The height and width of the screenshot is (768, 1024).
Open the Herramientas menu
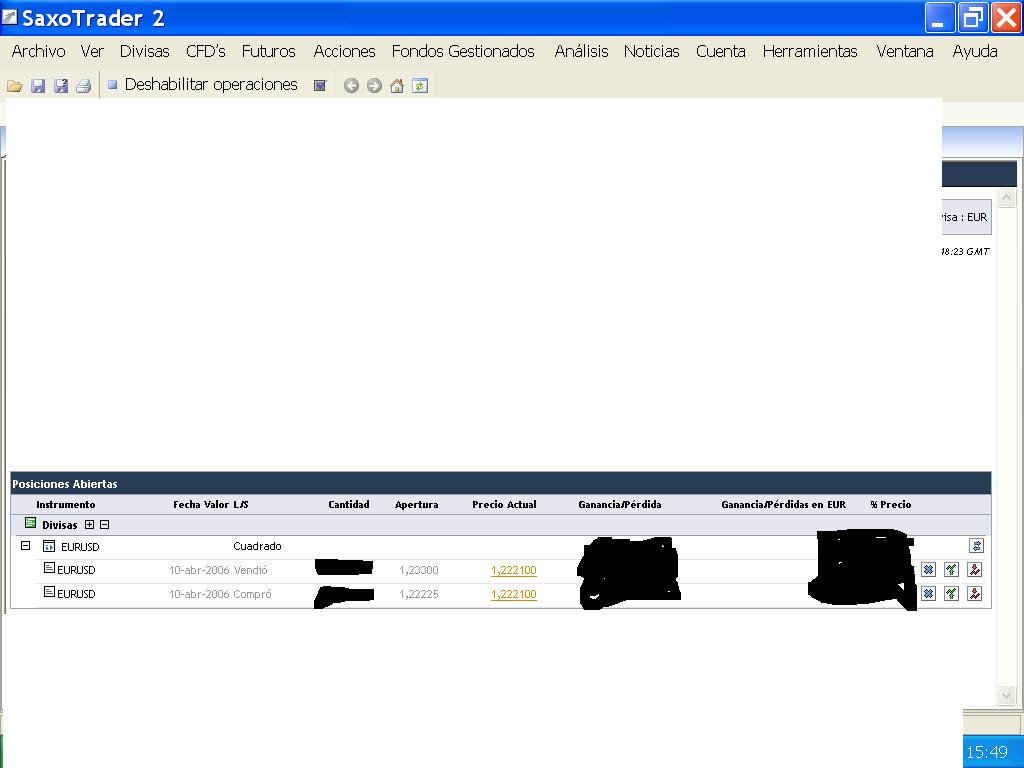pyautogui.click(x=810, y=52)
